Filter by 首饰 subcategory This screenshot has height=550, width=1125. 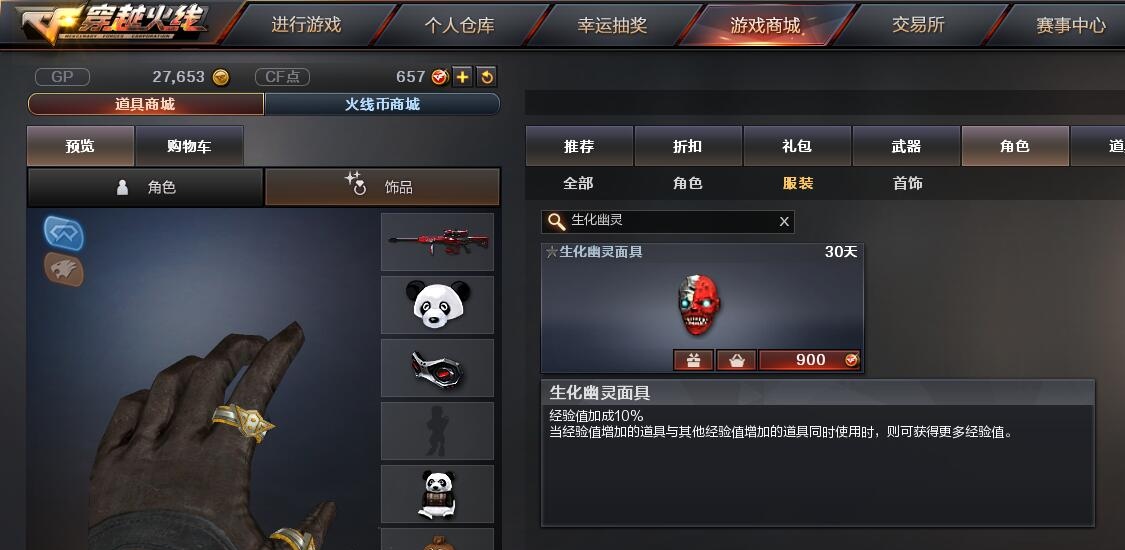[x=908, y=184]
